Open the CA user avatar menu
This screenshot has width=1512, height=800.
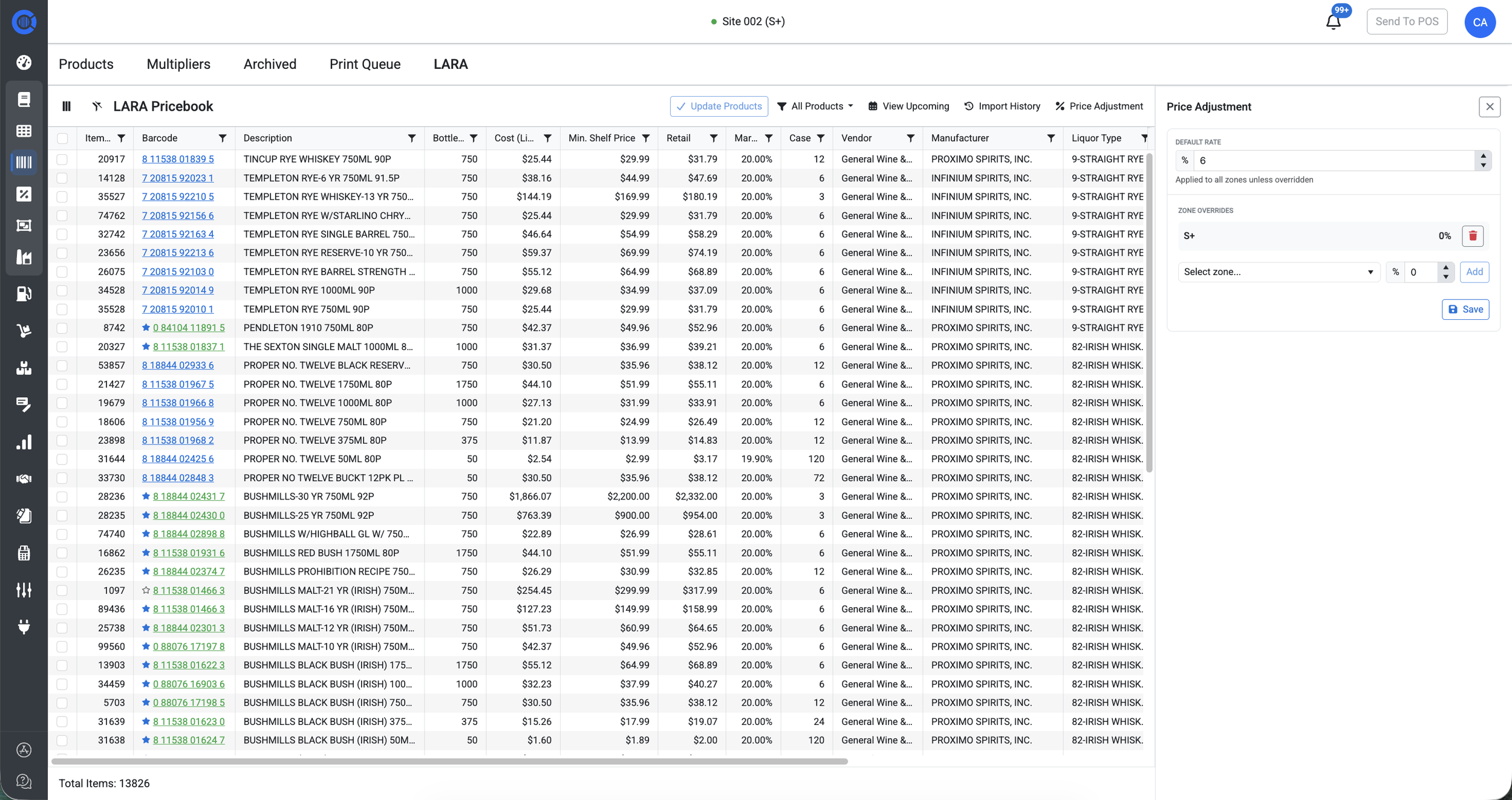[x=1480, y=22]
